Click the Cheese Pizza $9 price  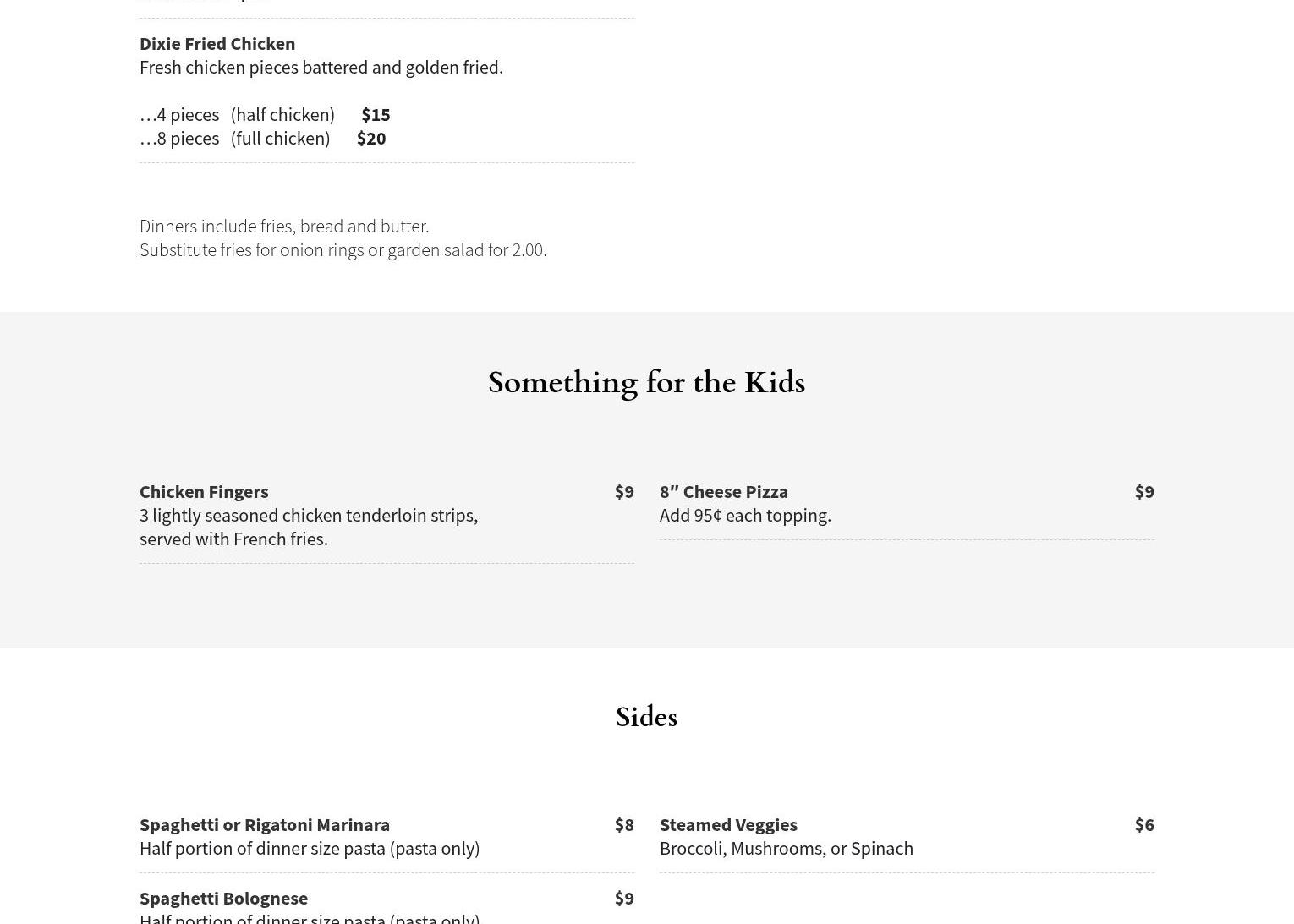click(1143, 491)
